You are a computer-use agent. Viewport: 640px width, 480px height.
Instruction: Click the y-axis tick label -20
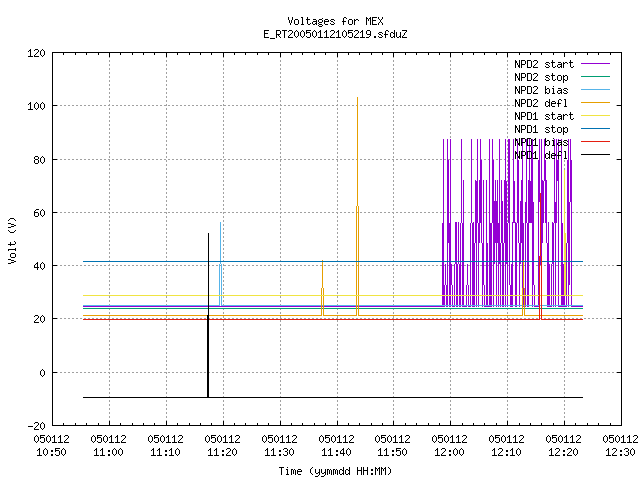coord(36,426)
